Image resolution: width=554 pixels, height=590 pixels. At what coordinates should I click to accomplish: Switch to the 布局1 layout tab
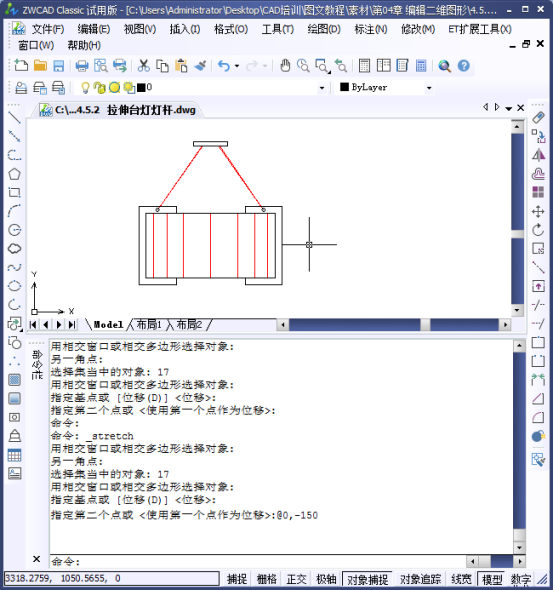(149, 324)
